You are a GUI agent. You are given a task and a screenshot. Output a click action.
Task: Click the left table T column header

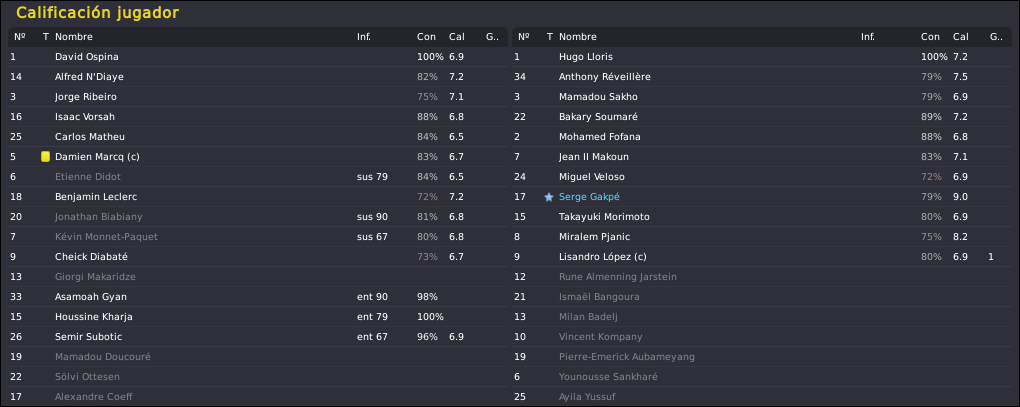(46, 37)
